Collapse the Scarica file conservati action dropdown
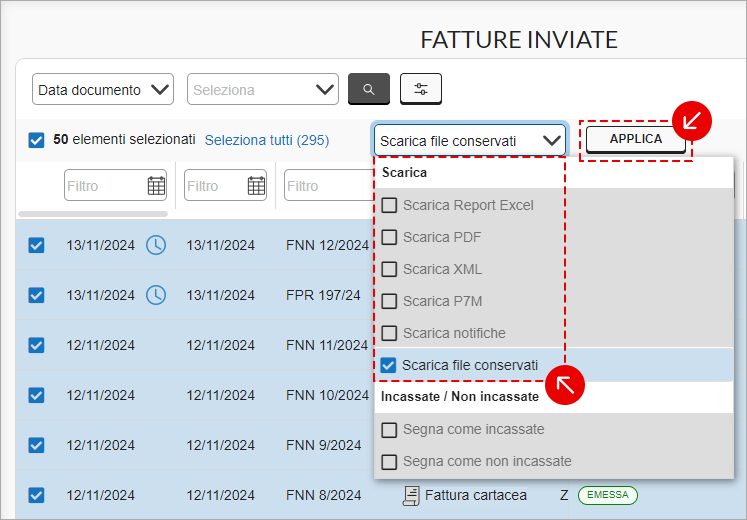 [470, 140]
